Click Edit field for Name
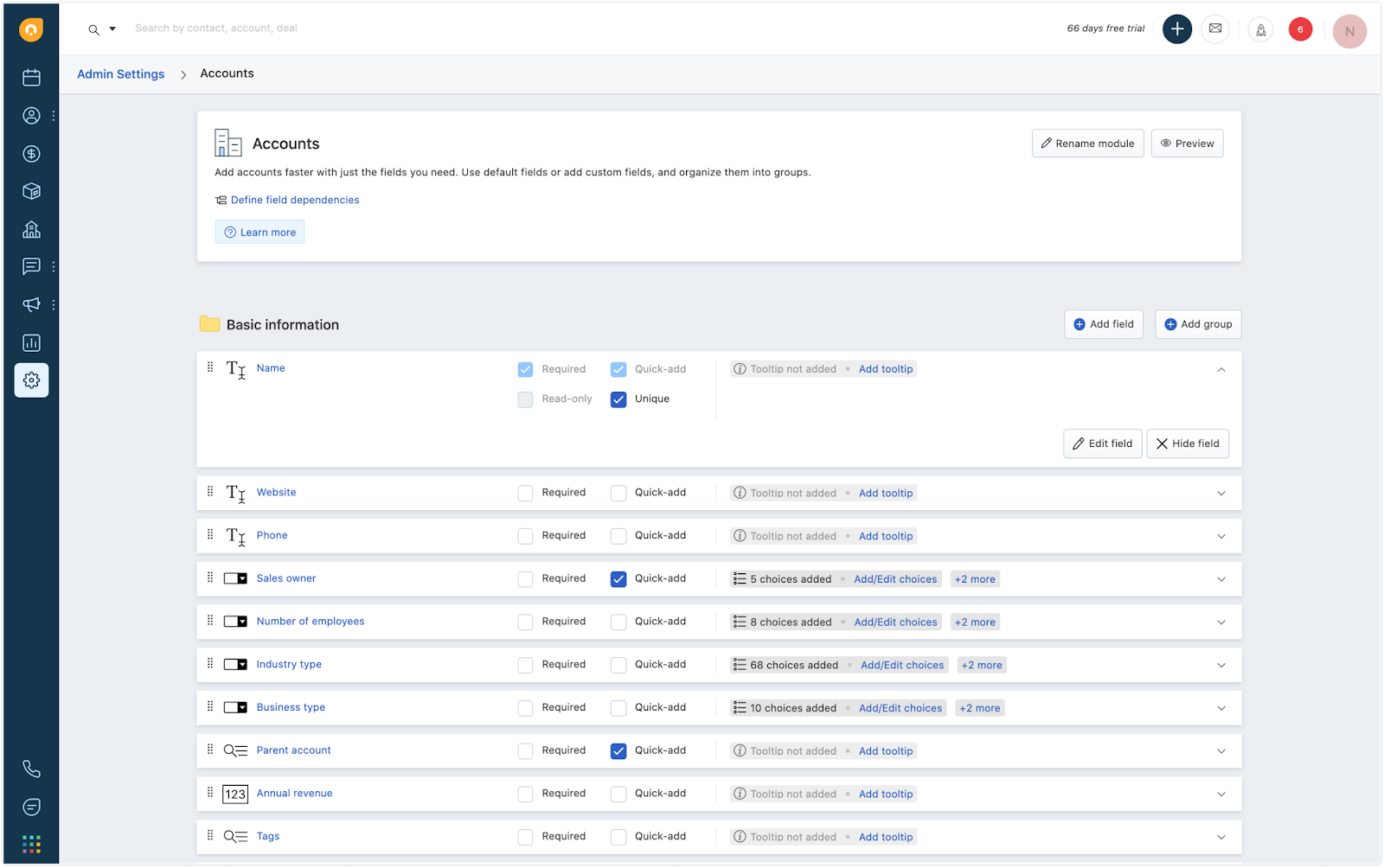This screenshot has width=1384, height=868. 1103,444
